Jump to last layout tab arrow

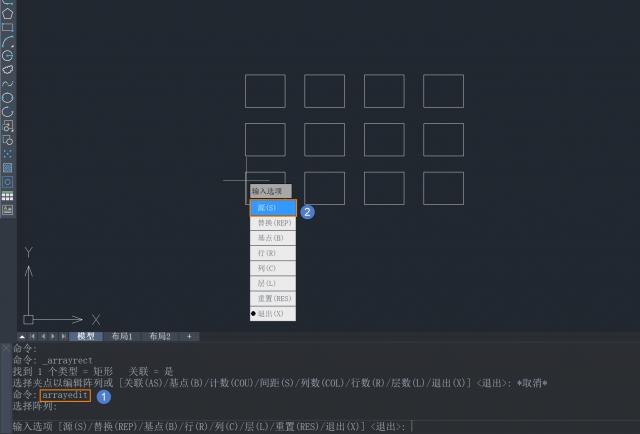(x=63, y=336)
